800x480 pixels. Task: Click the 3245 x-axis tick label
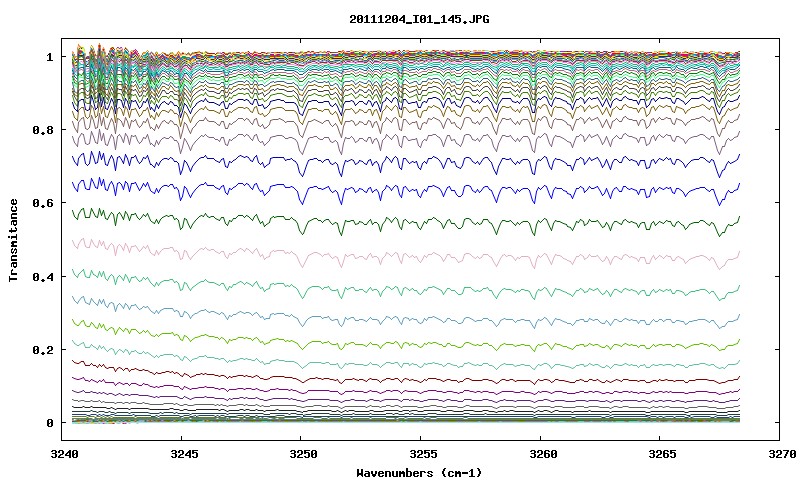pos(181,454)
